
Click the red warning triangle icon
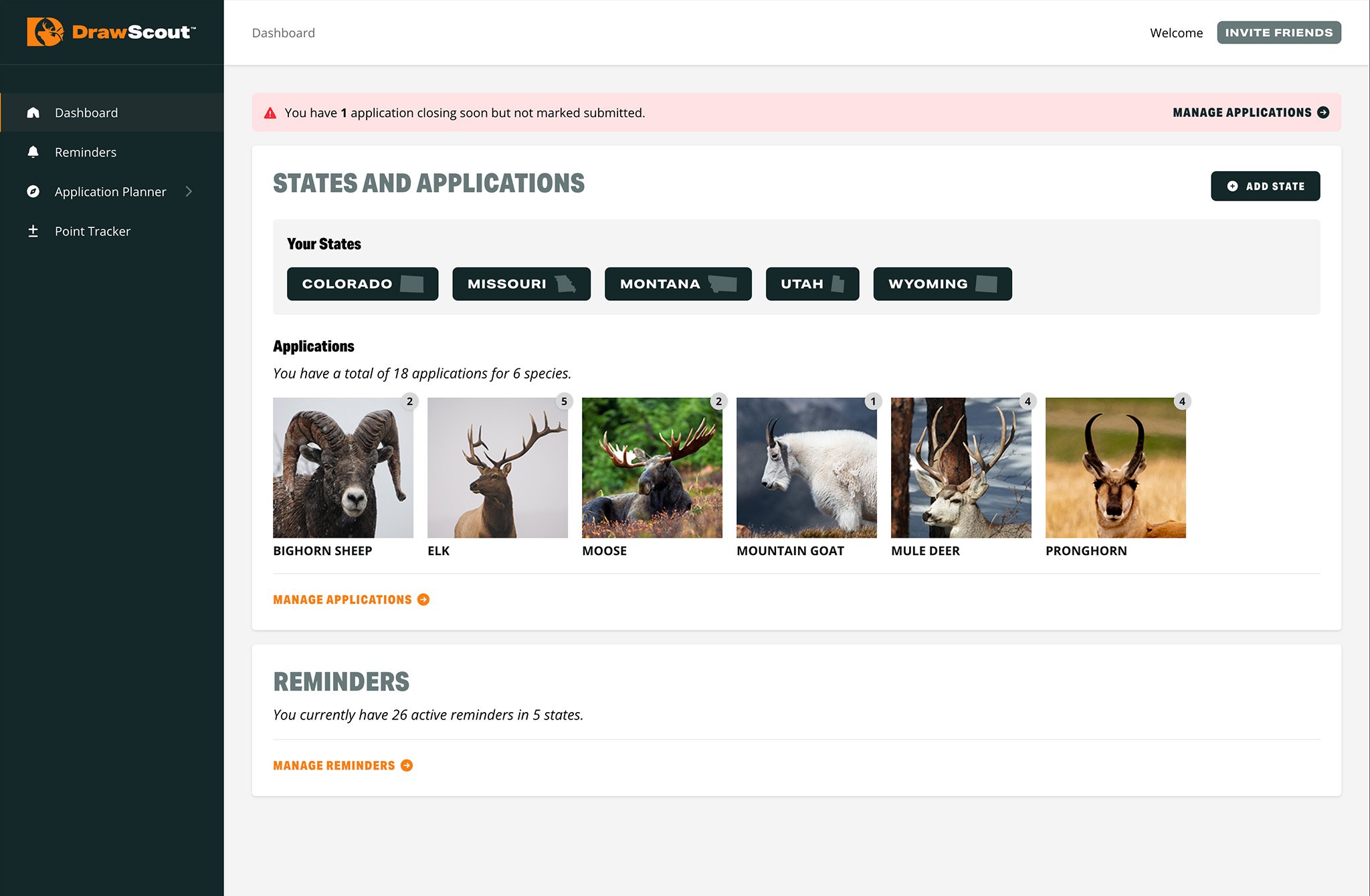click(270, 113)
